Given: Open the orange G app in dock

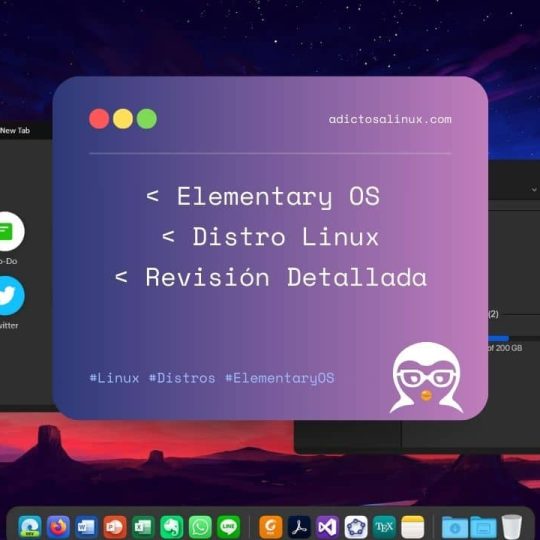Looking at the screenshot, I should pos(271,527).
